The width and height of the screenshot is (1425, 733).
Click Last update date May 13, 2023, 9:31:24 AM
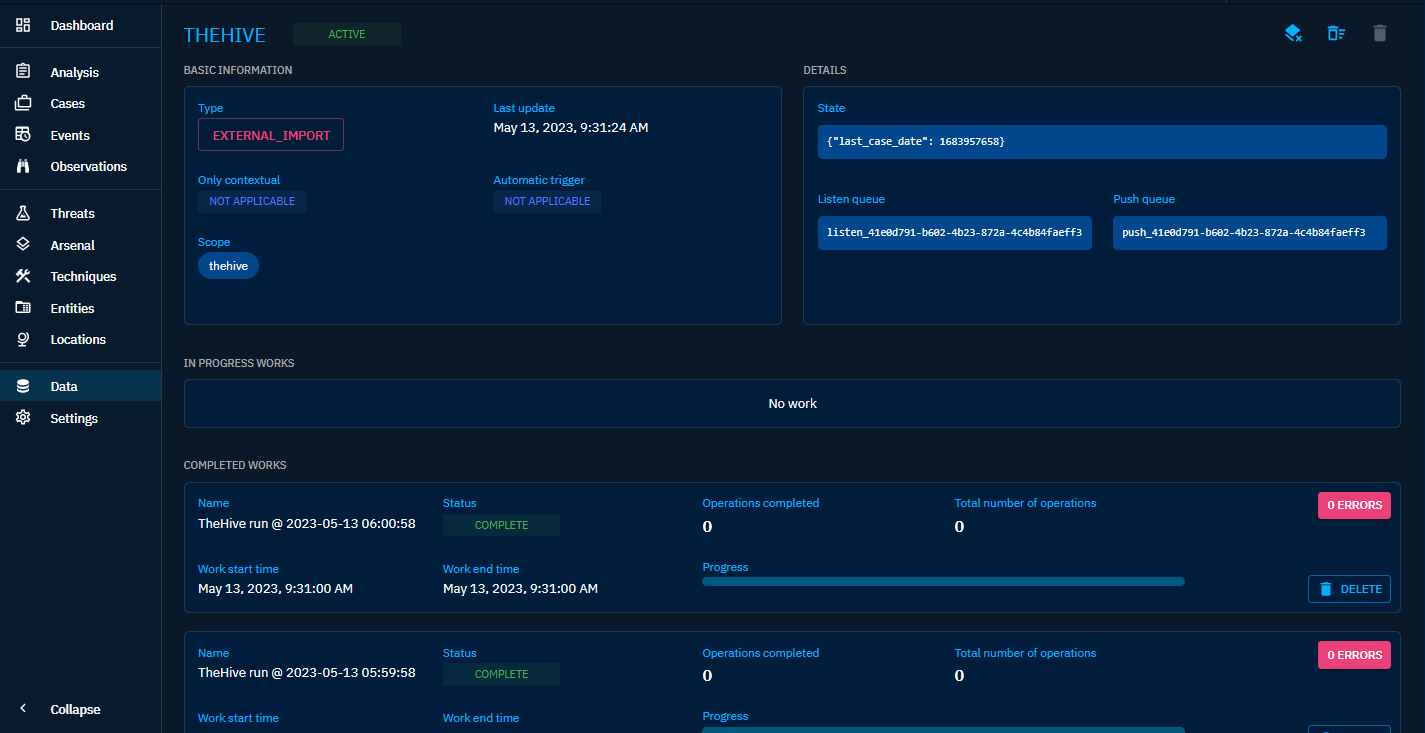coord(571,127)
